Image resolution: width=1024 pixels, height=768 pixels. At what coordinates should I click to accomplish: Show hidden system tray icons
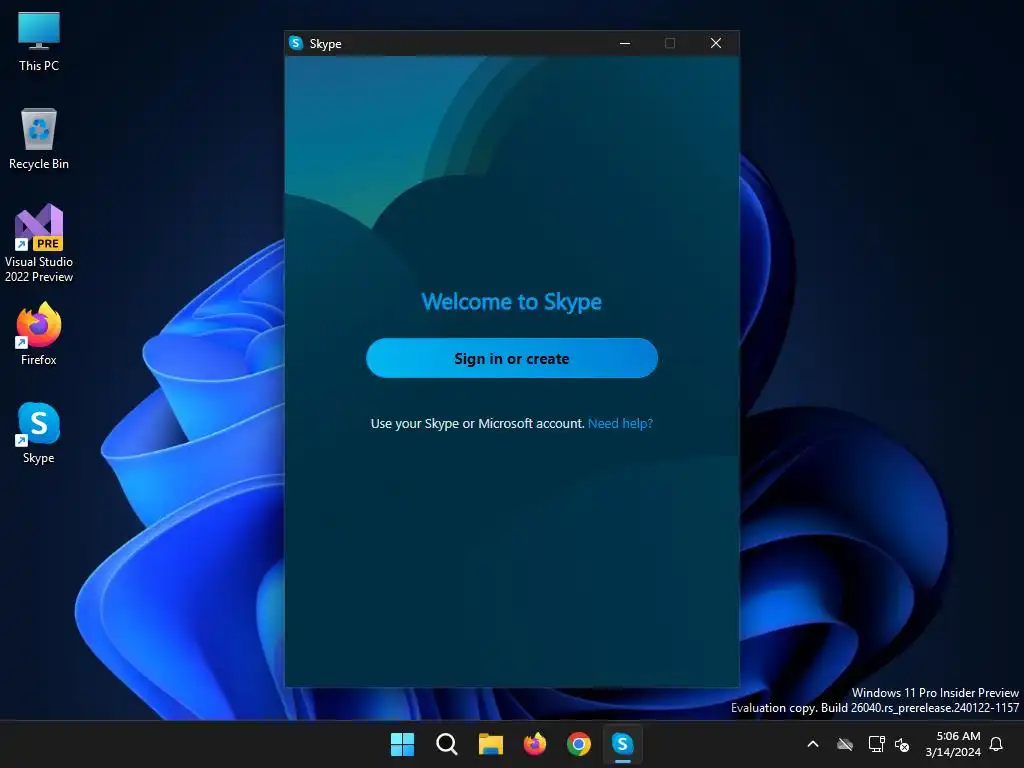[x=813, y=744]
